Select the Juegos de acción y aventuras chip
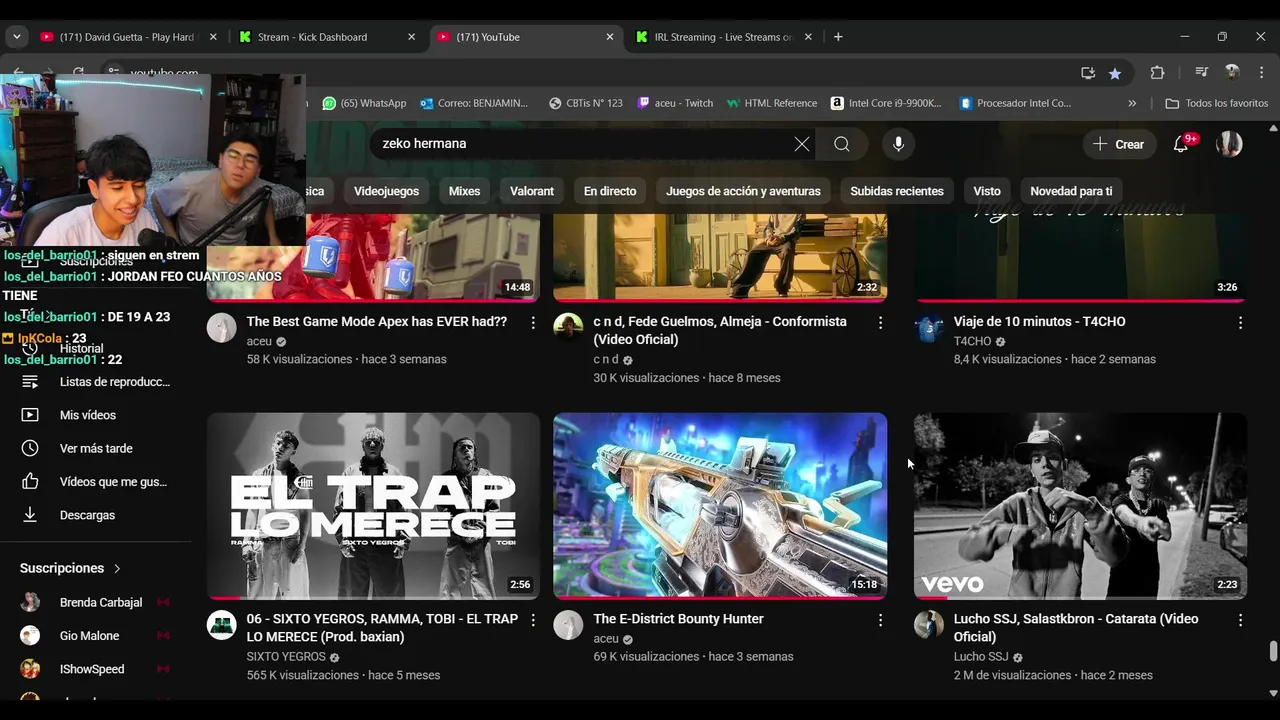 (x=743, y=191)
